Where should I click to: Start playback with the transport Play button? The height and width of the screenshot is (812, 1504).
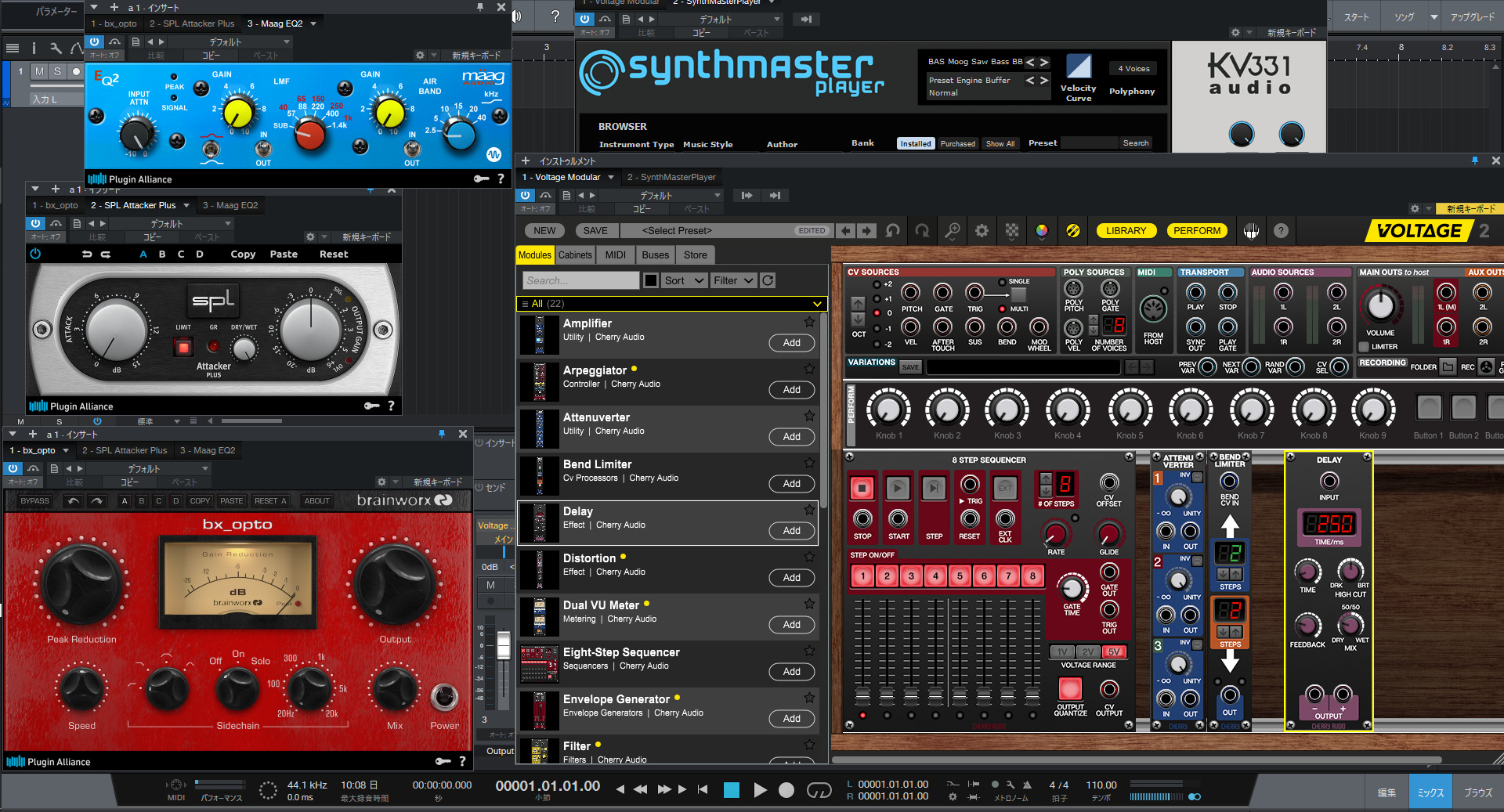coord(760,790)
